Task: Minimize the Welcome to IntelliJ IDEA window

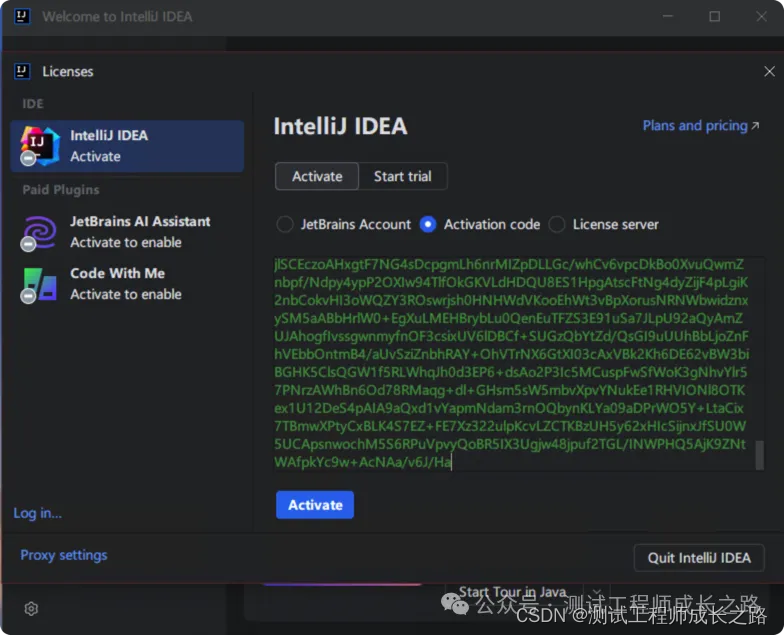Action: tap(668, 16)
